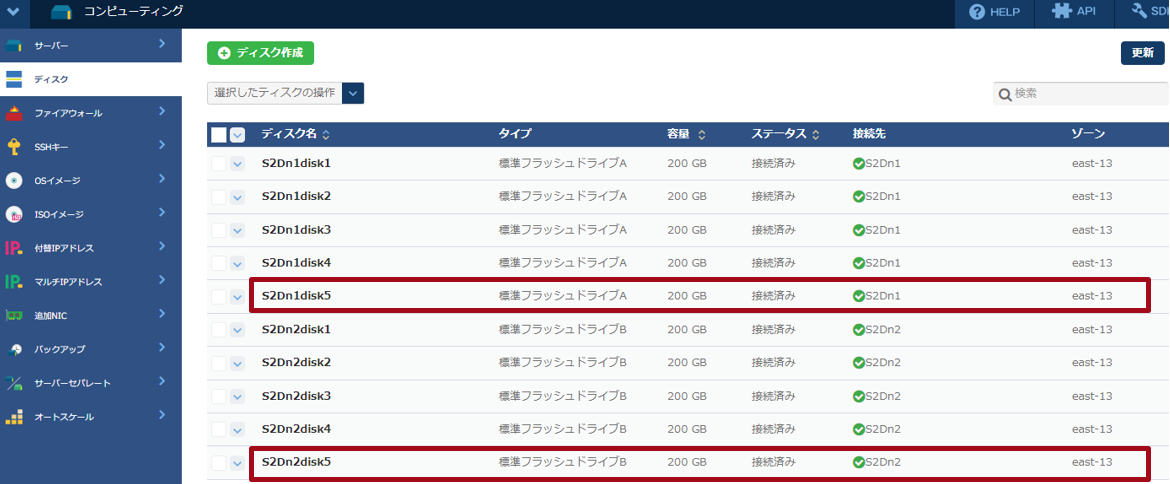Open the row dropdown for S2Dn2disk3
Image resolution: width=1170 pixels, height=484 pixels.
pyautogui.click(x=237, y=397)
